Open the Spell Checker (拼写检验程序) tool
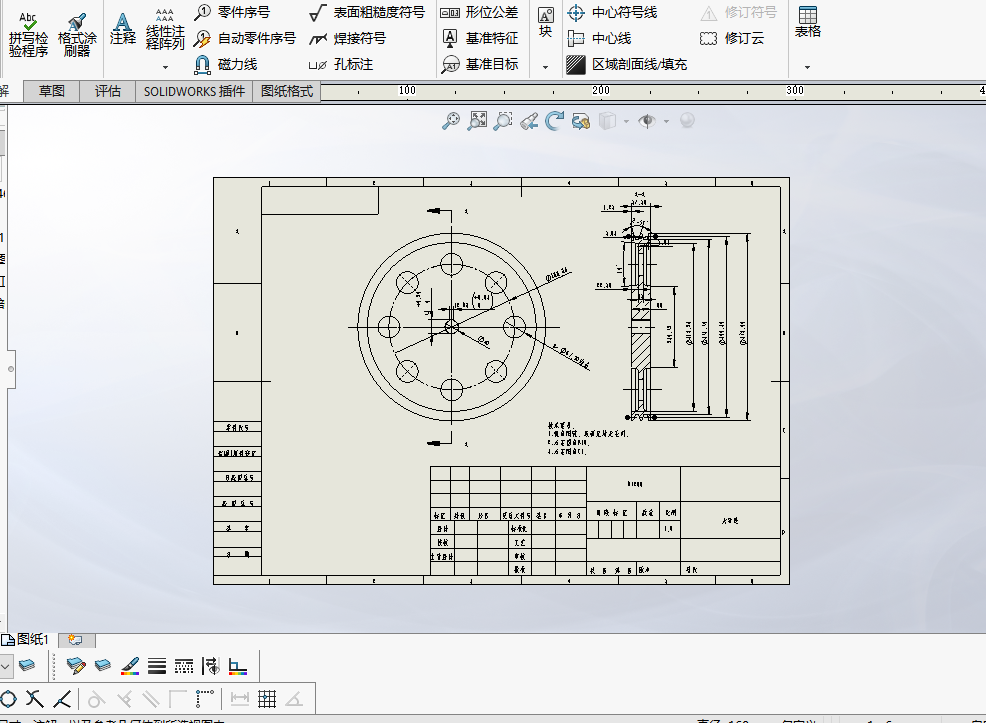Screen dimensions: 986x723 (x=28, y=35)
